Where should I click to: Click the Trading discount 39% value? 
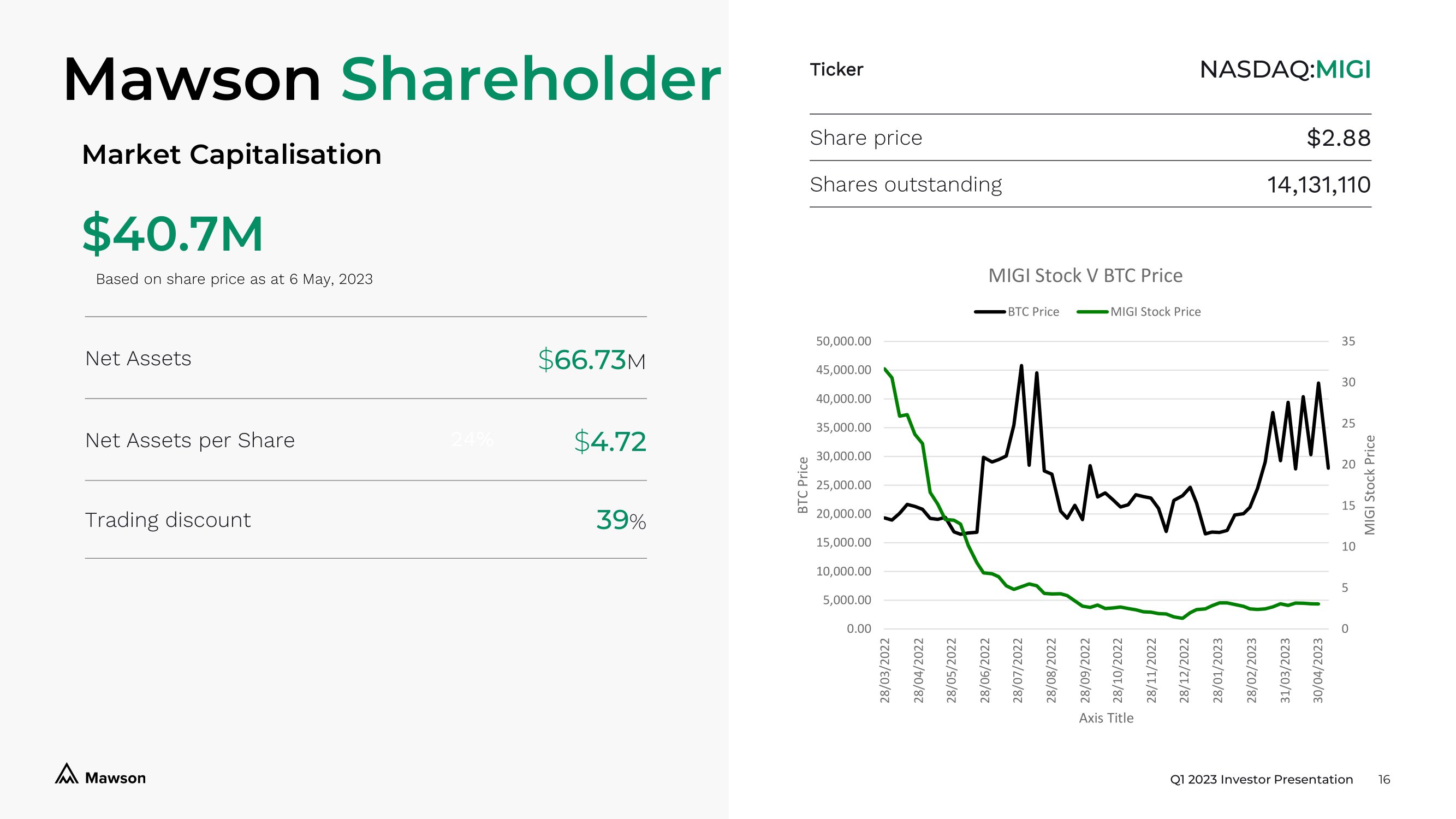tap(621, 520)
